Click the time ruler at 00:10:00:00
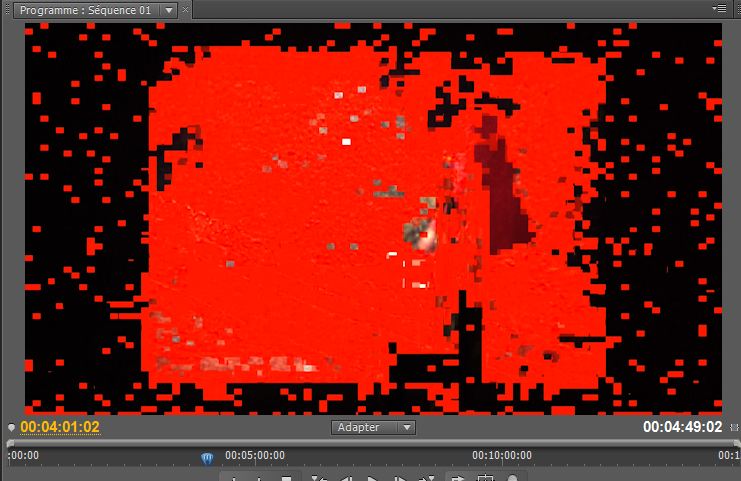 (x=502, y=455)
